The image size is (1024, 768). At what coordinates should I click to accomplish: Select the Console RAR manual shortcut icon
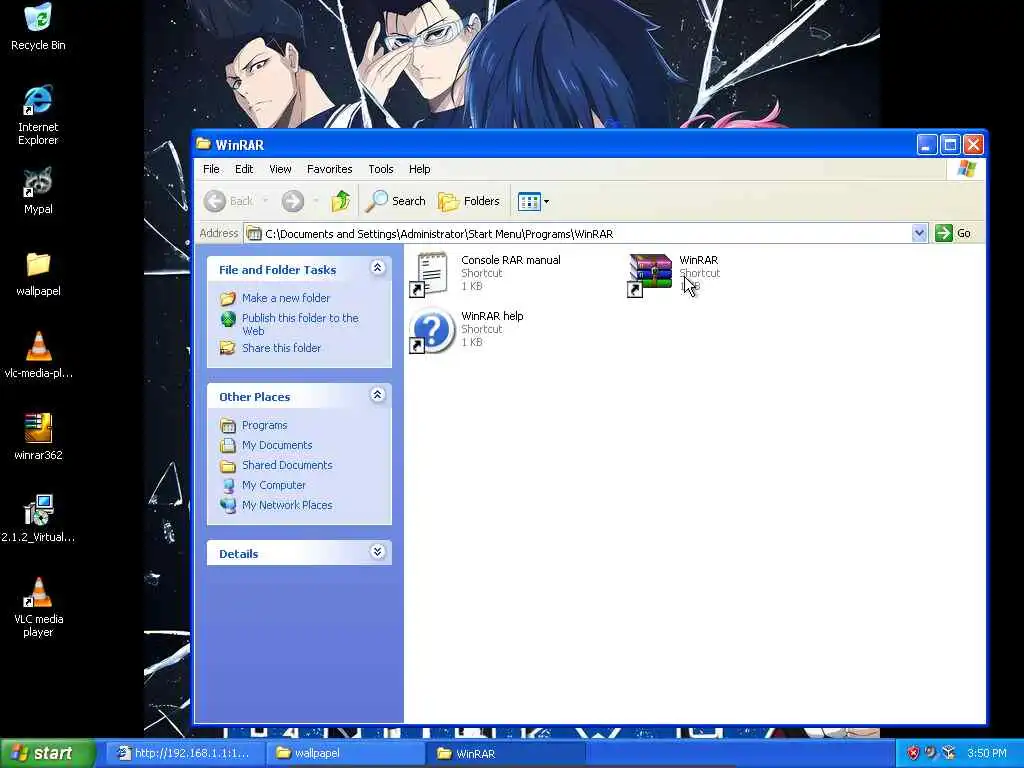(430, 274)
